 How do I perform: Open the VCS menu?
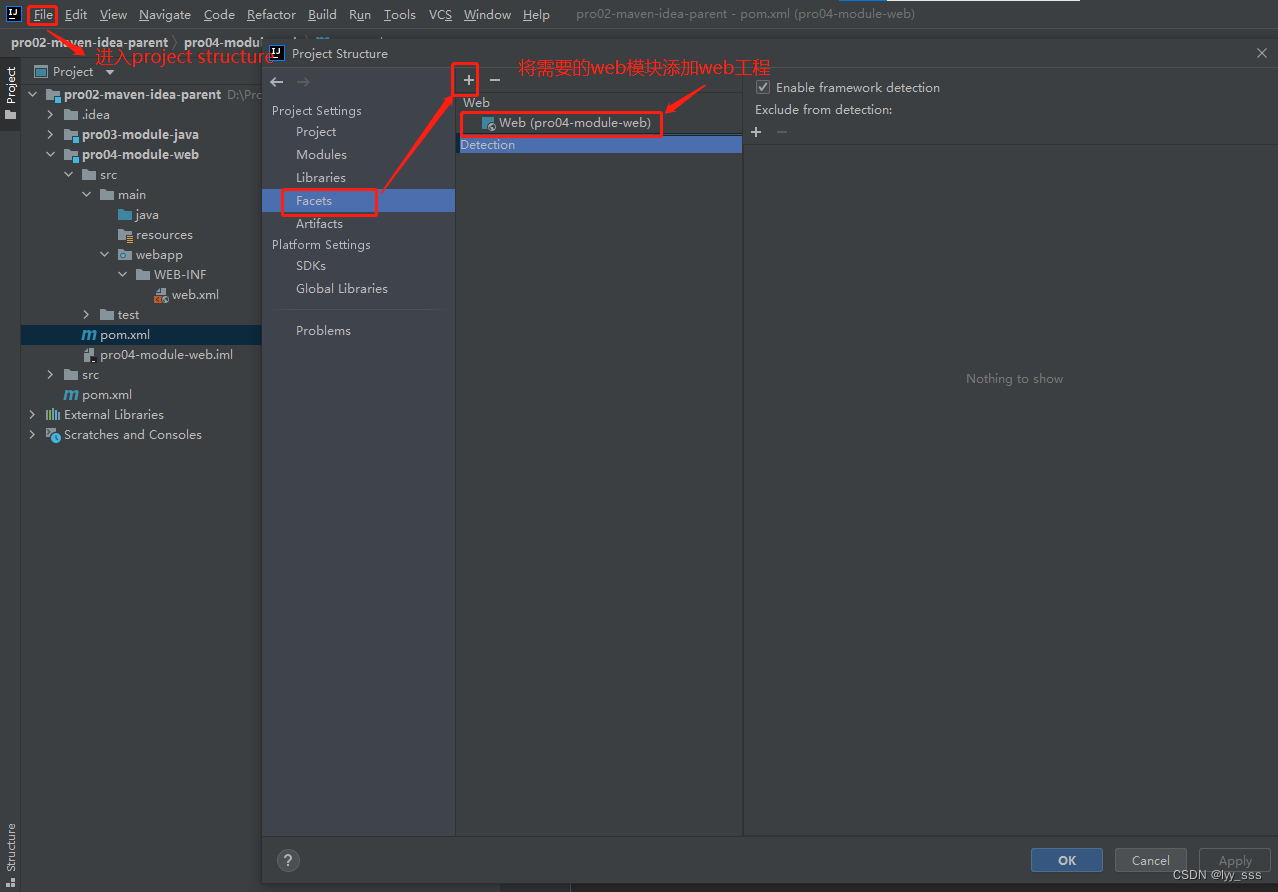[440, 15]
